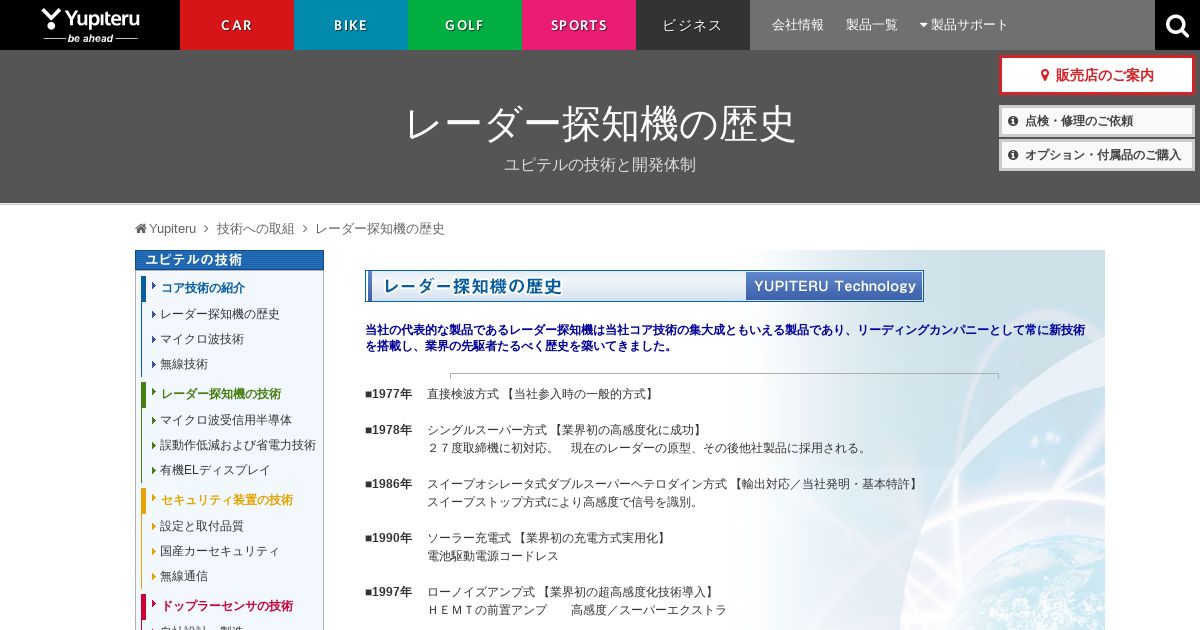Open the GOLF category tab
This screenshot has width=1200, height=630.
point(465,25)
